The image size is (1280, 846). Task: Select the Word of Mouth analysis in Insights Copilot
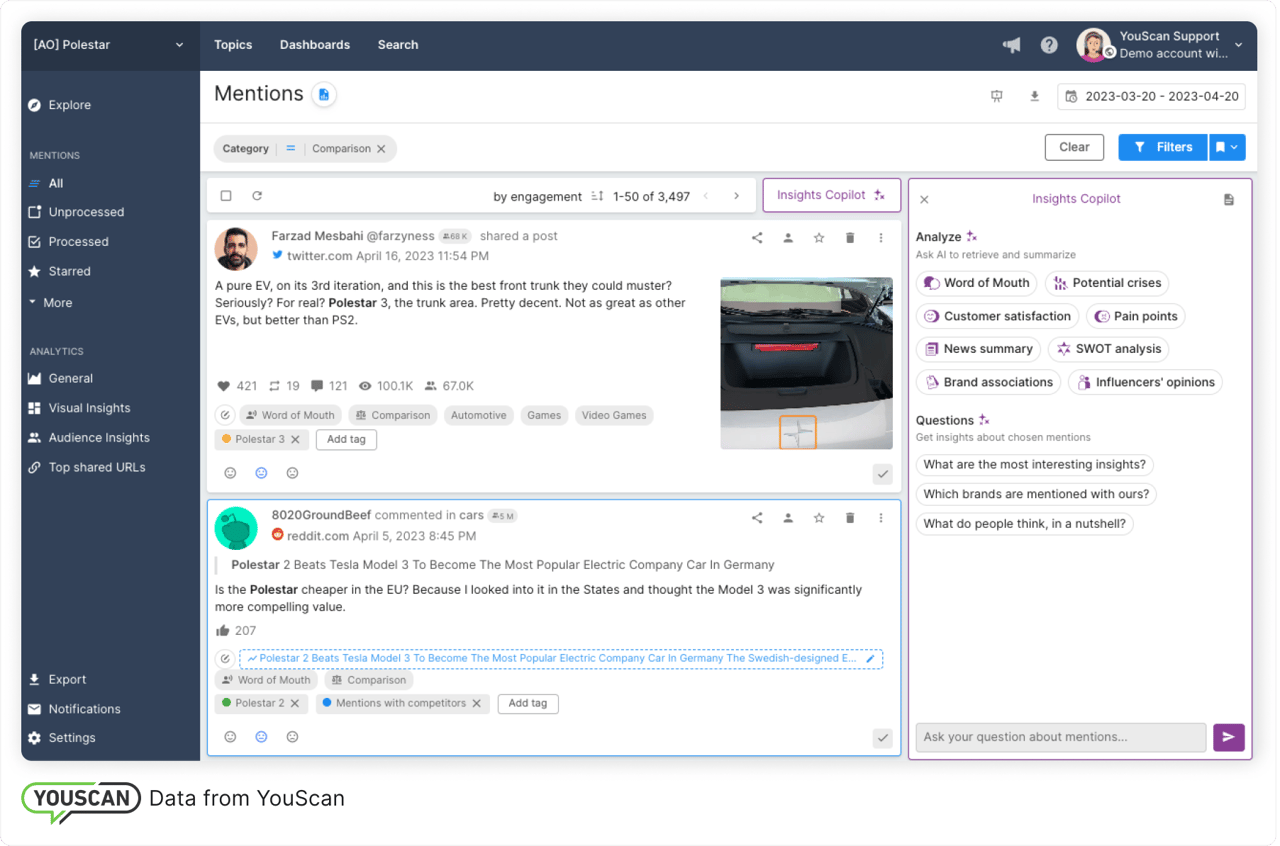976,283
